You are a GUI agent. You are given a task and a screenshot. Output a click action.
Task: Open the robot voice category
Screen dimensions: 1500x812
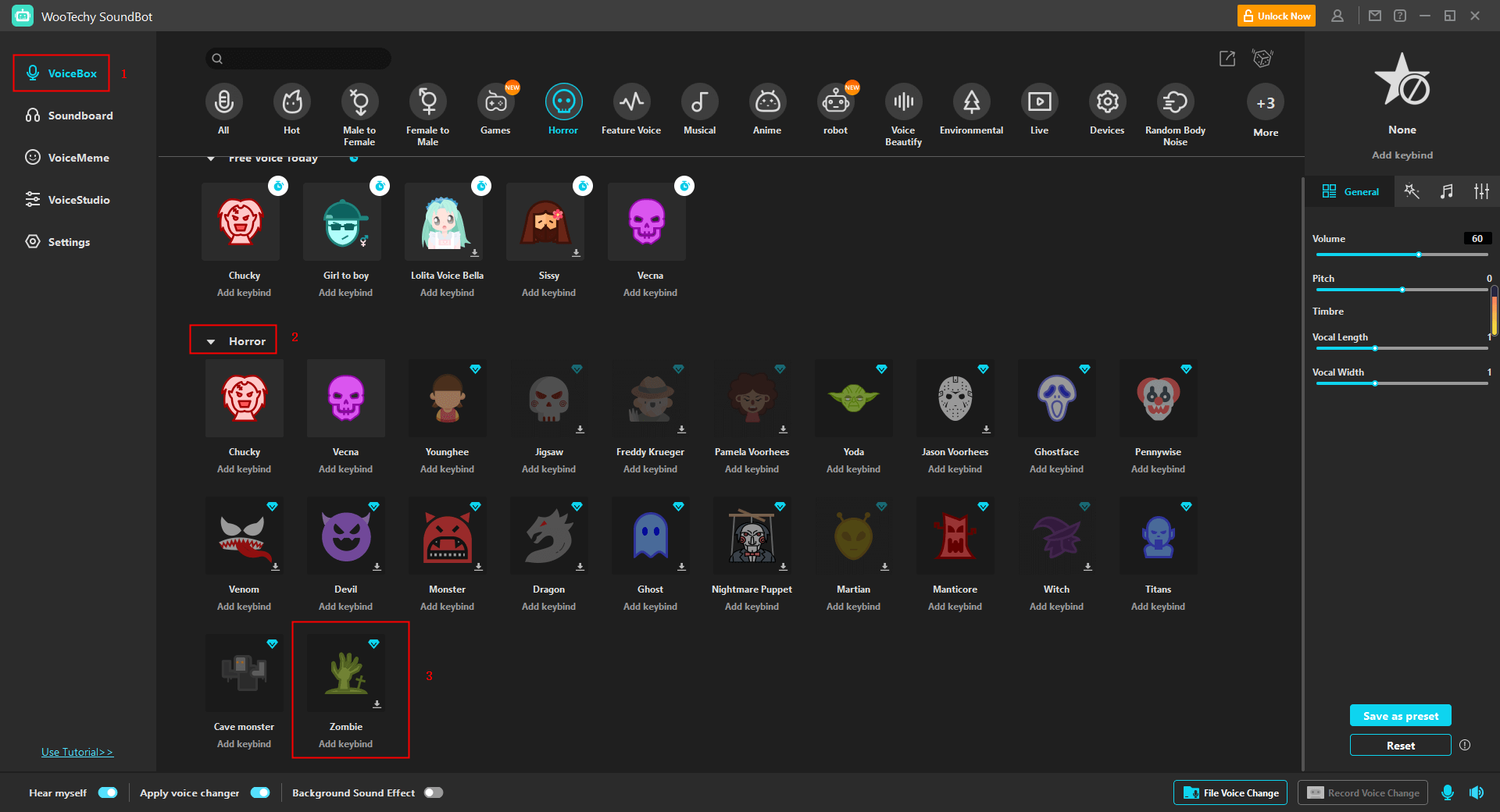835,101
